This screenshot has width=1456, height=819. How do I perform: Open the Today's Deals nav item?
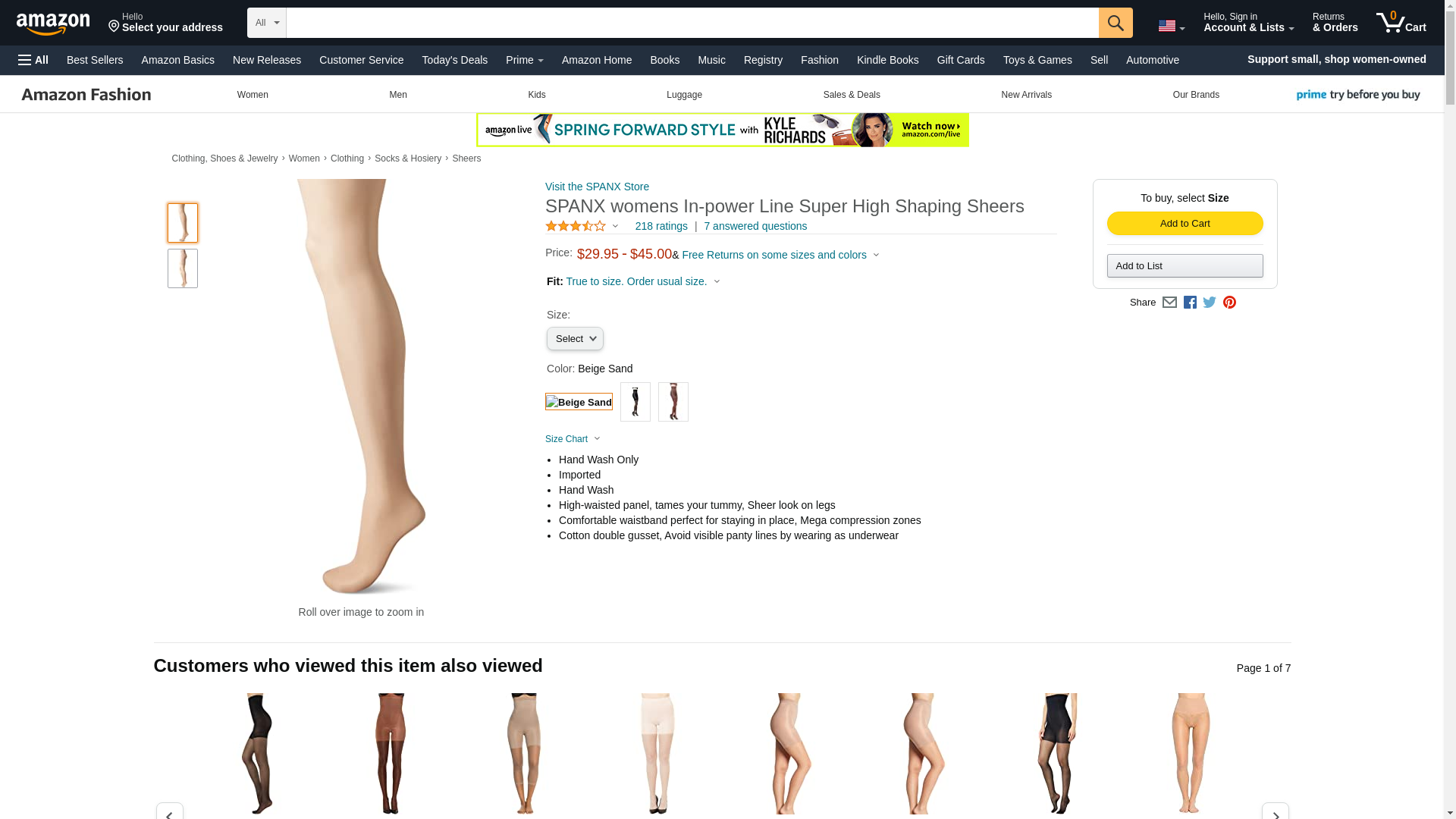pyautogui.click(x=454, y=60)
